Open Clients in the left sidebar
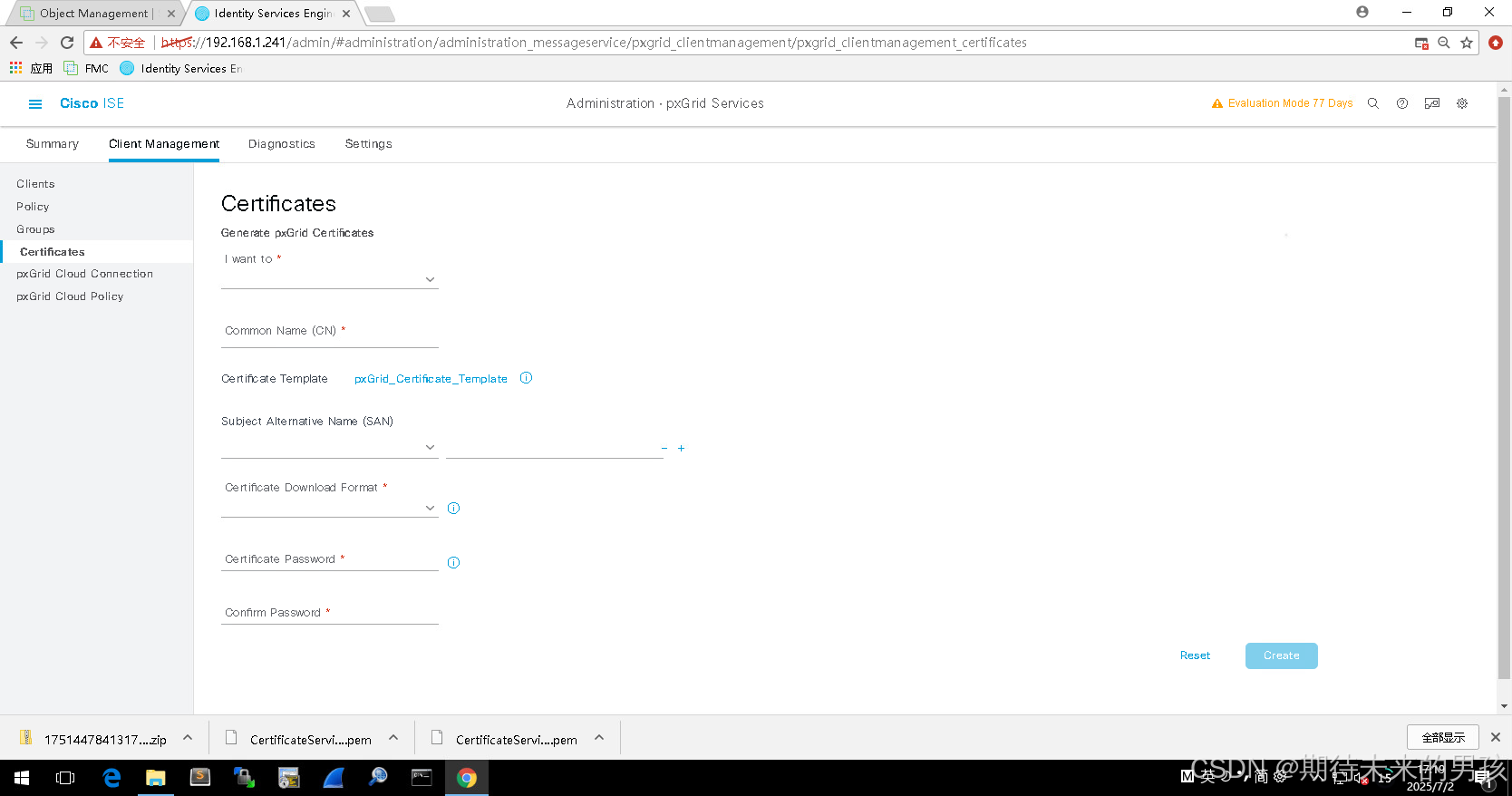The width and height of the screenshot is (1512, 796). click(x=35, y=184)
